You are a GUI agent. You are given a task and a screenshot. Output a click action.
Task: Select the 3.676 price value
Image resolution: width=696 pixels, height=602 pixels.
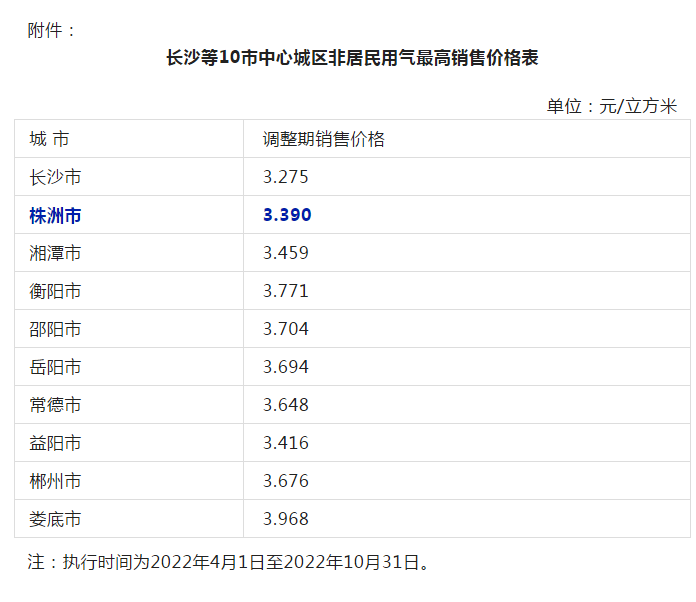coord(286,481)
